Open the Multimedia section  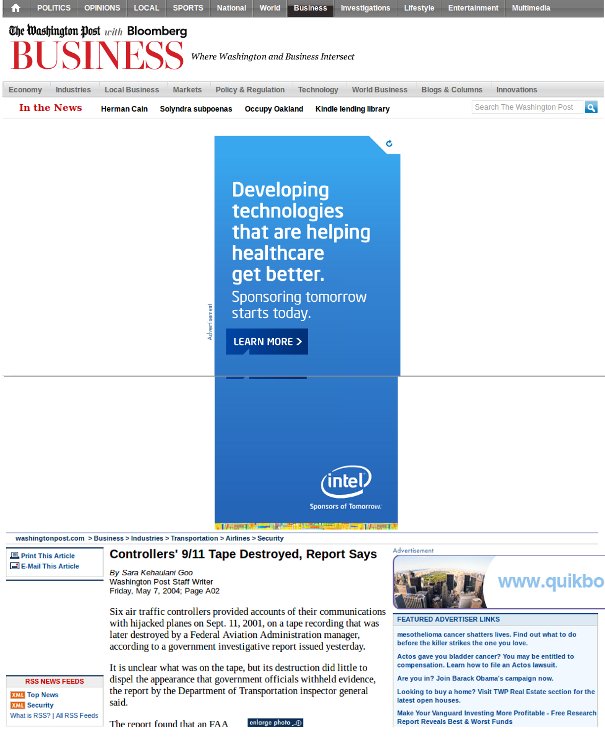pyautogui.click(x=531, y=8)
